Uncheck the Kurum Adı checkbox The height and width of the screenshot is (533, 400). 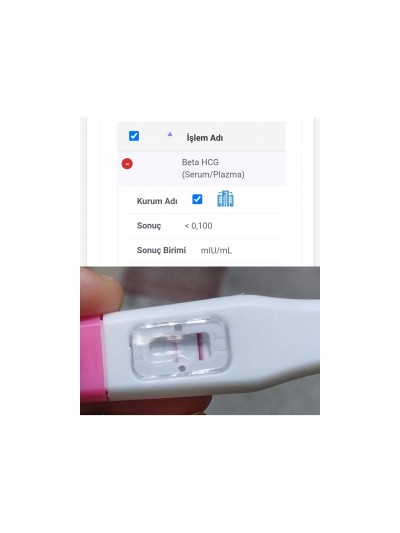[197, 199]
